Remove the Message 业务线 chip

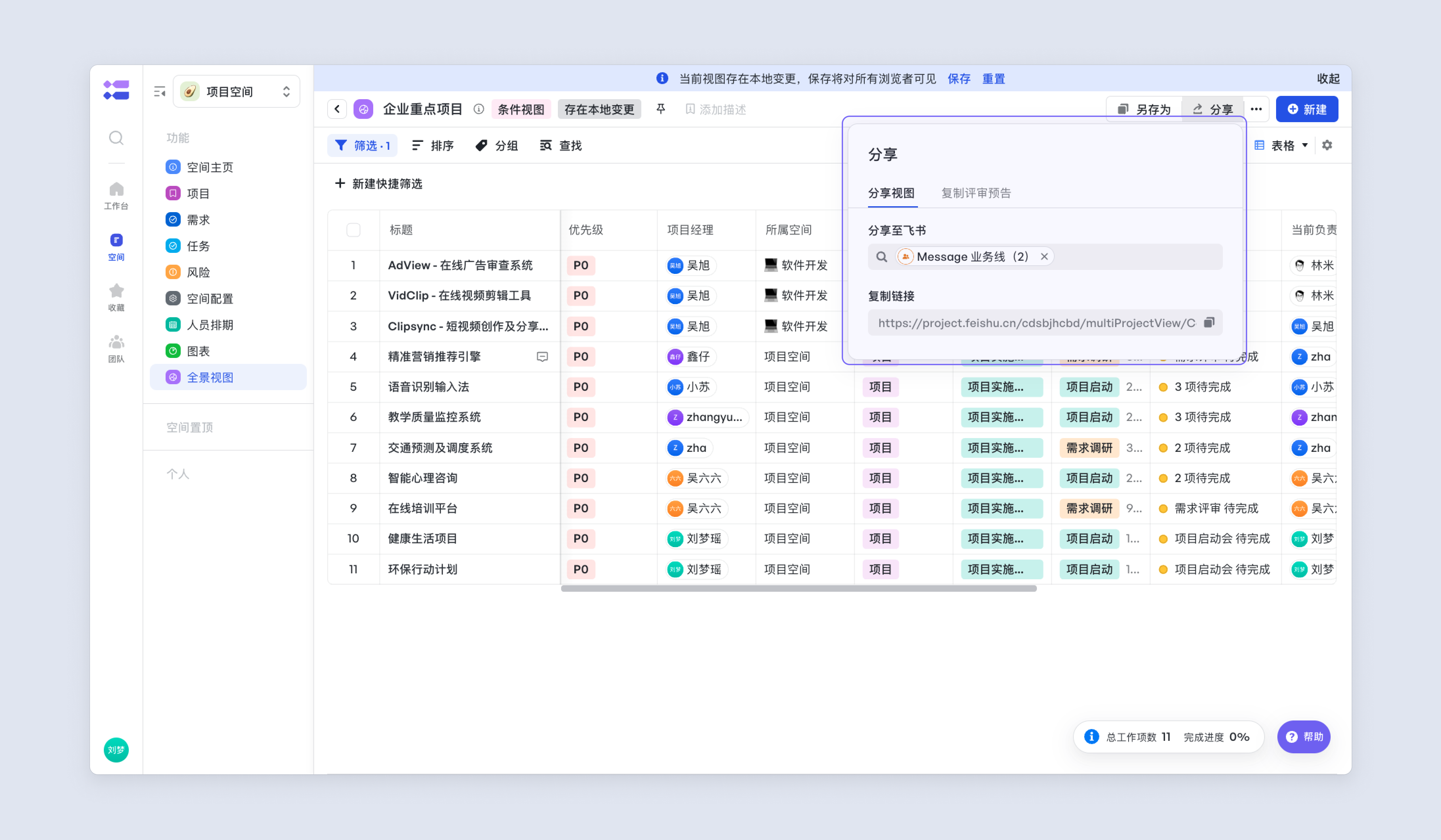pos(1044,256)
